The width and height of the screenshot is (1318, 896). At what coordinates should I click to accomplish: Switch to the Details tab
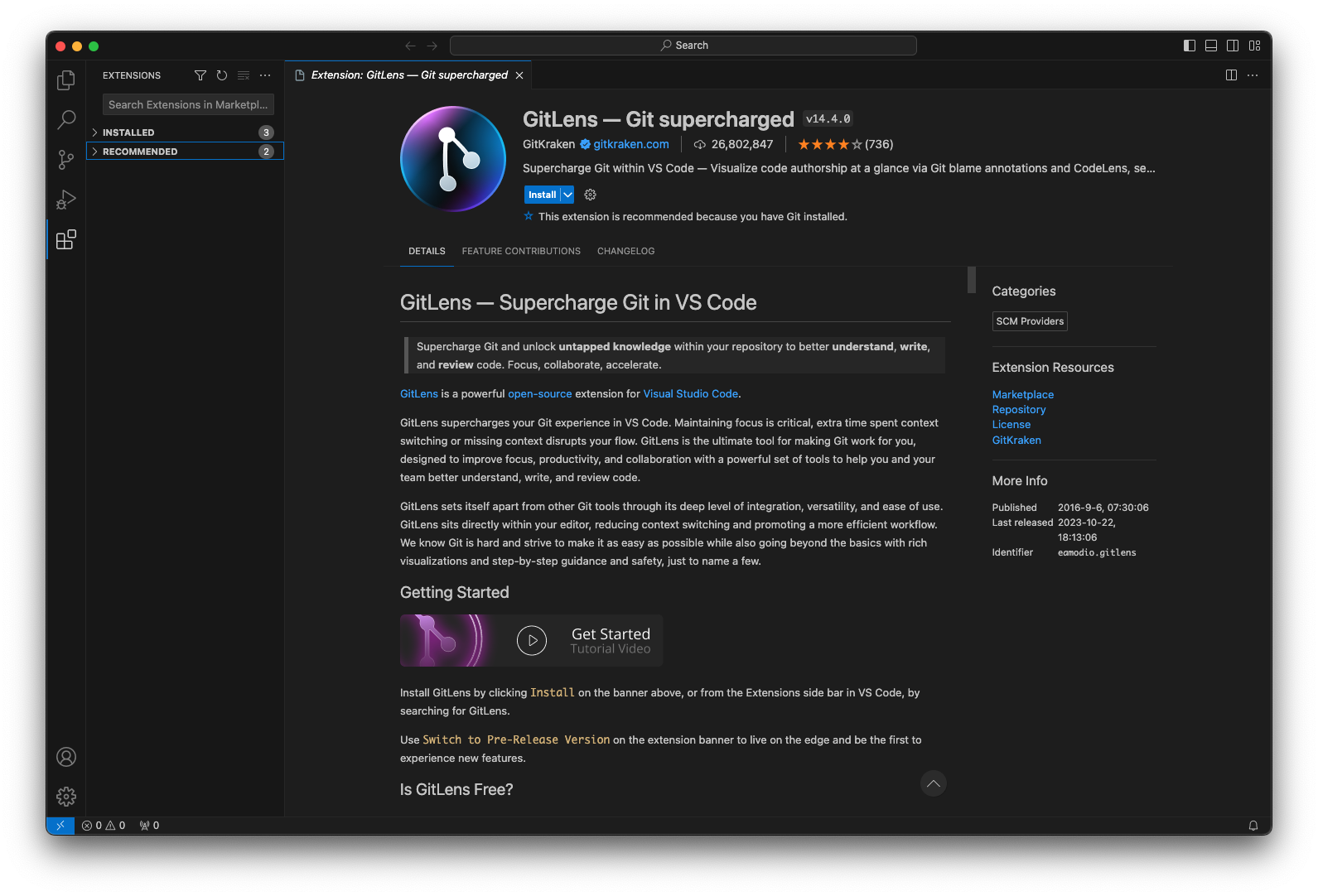(x=427, y=251)
